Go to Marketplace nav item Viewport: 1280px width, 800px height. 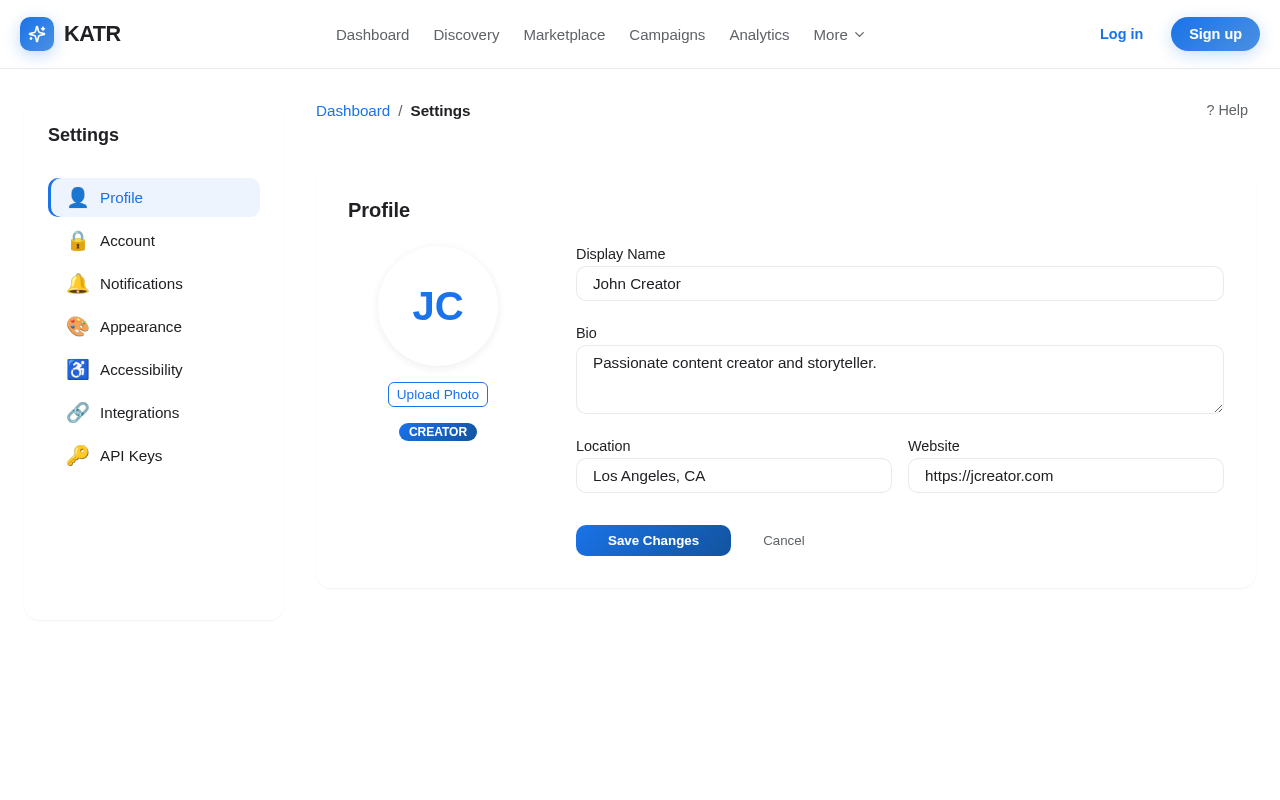(564, 34)
